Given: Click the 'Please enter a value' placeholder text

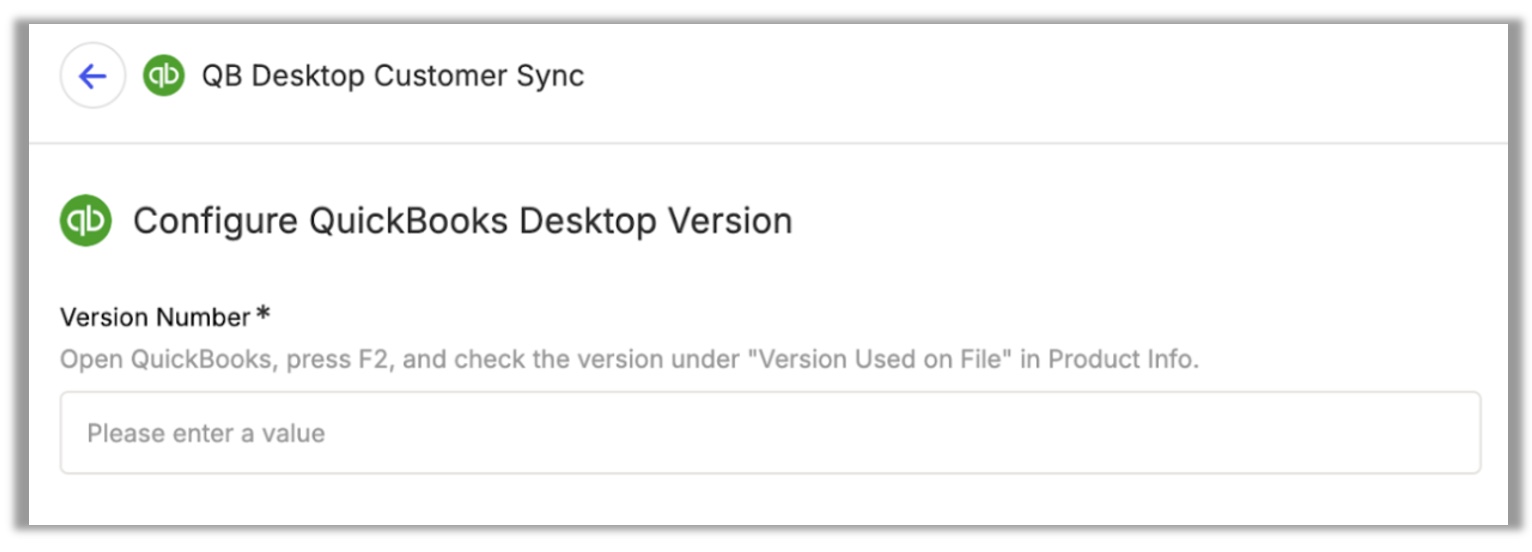Looking at the screenshot, I should (x=206, y=434).
